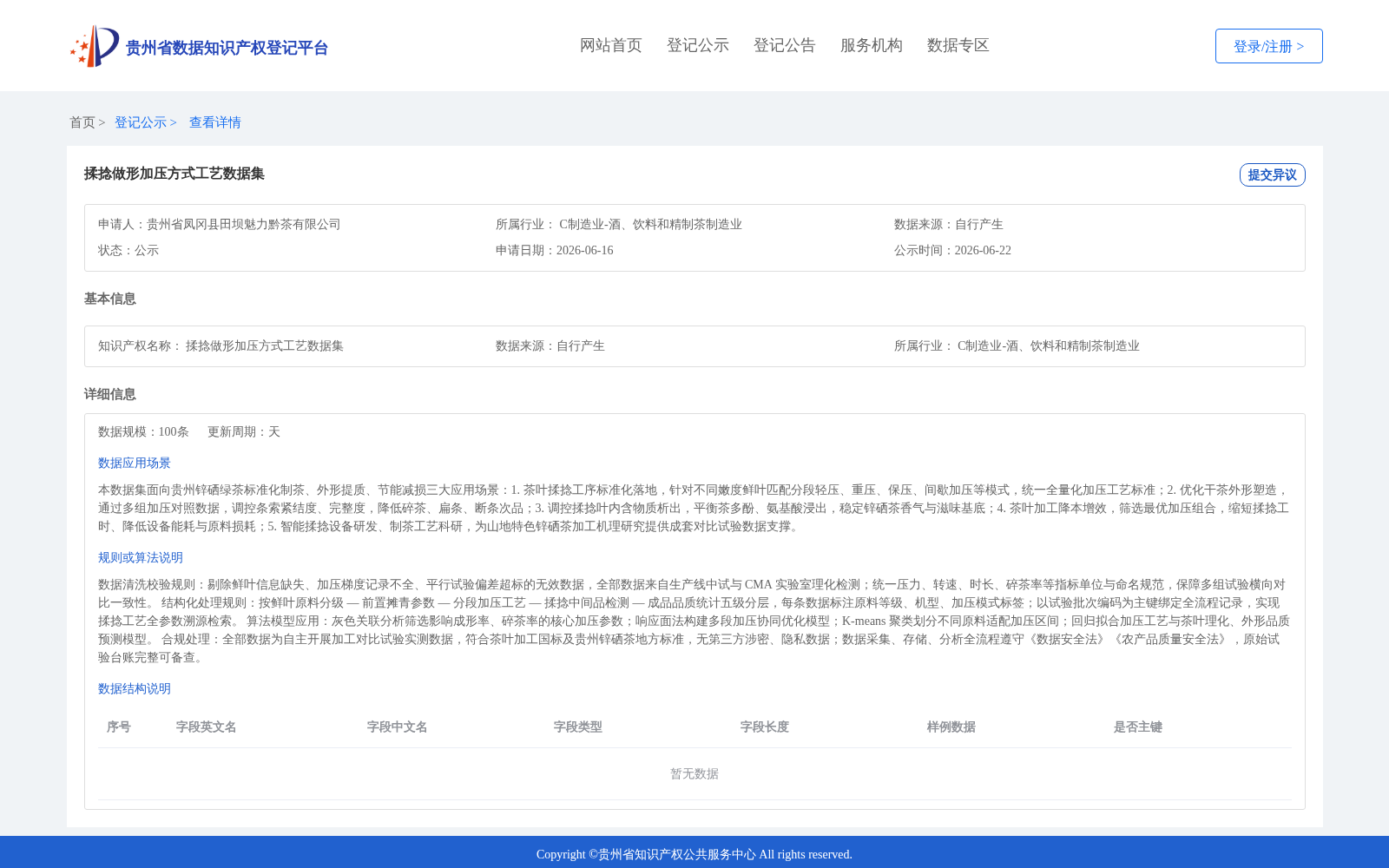
Task: Click the 公示时间：2026-06-22 text
Action: pyautogui.click(x=952, y=250)
